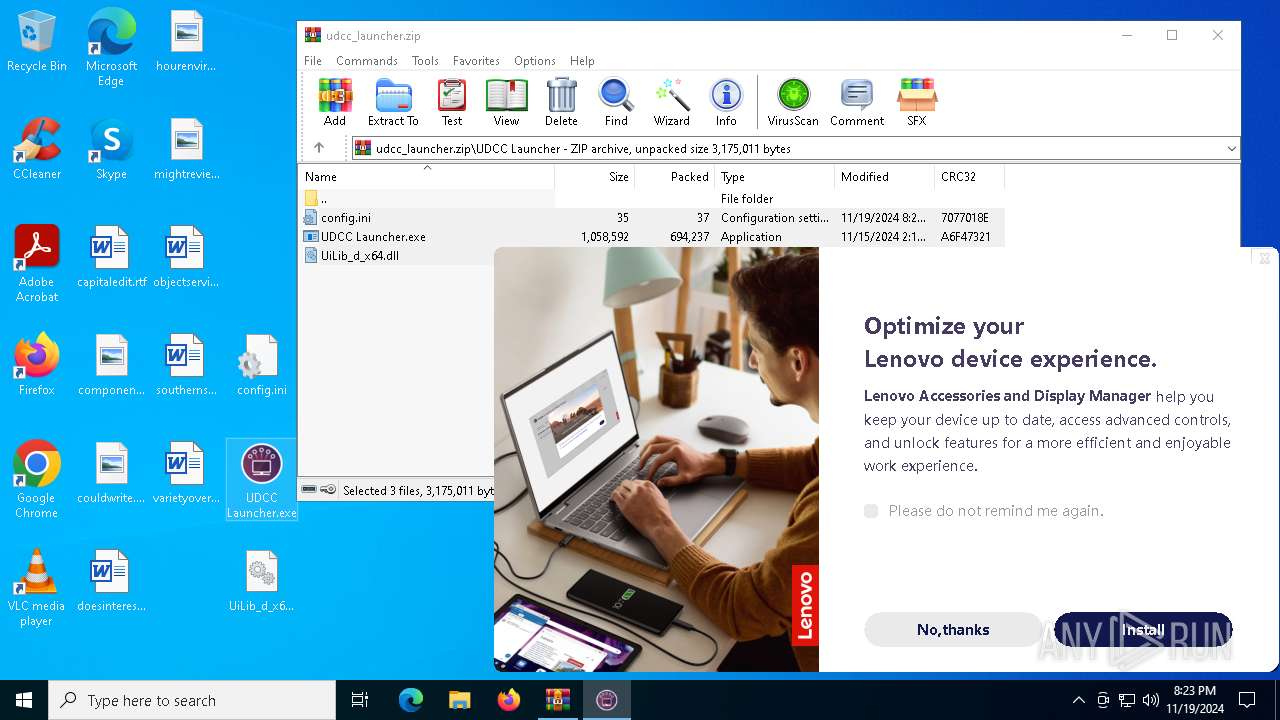Click the SFX toolbar icon

coord(916,103)
